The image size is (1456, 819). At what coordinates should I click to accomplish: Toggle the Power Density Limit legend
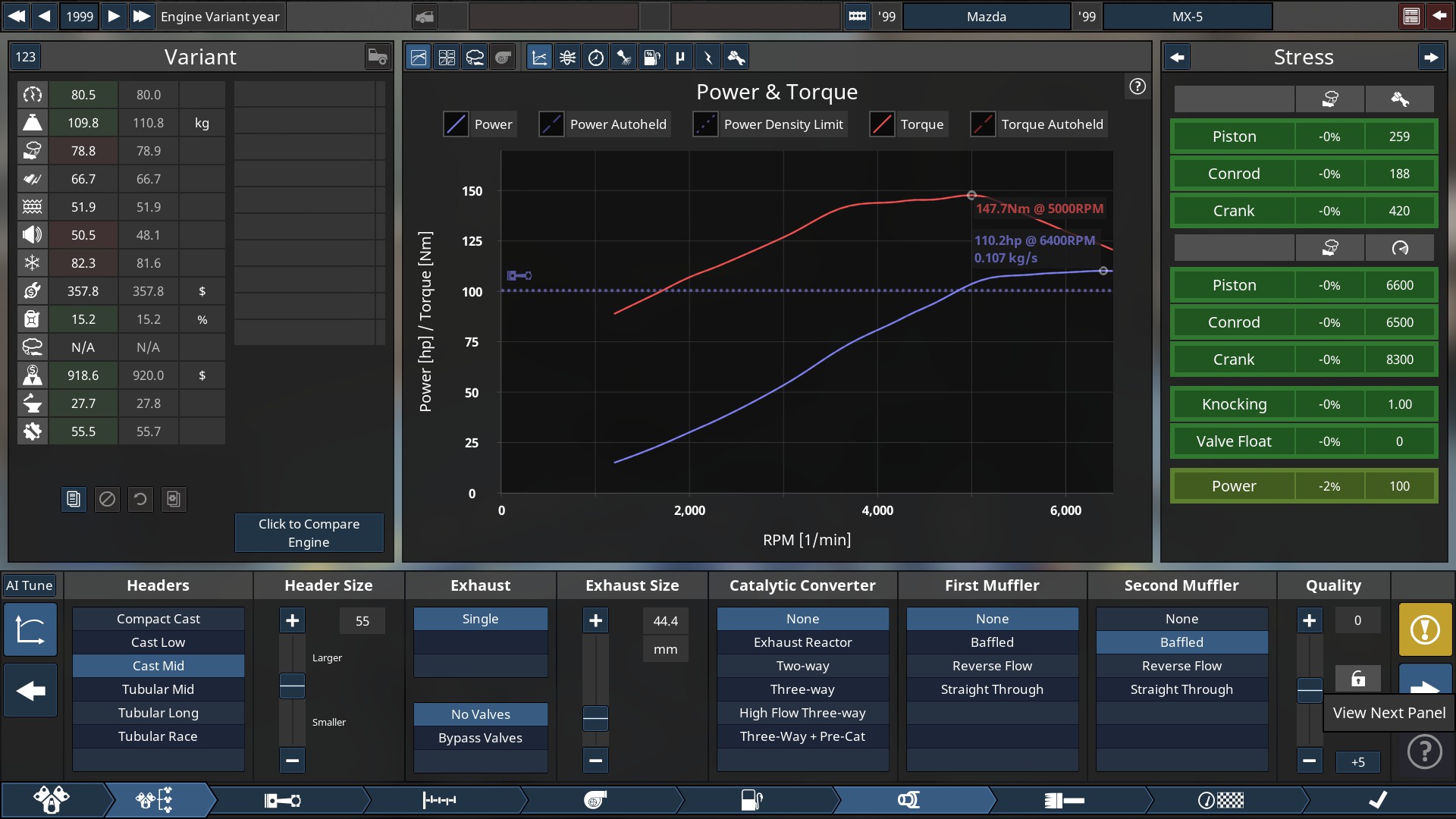770,124
